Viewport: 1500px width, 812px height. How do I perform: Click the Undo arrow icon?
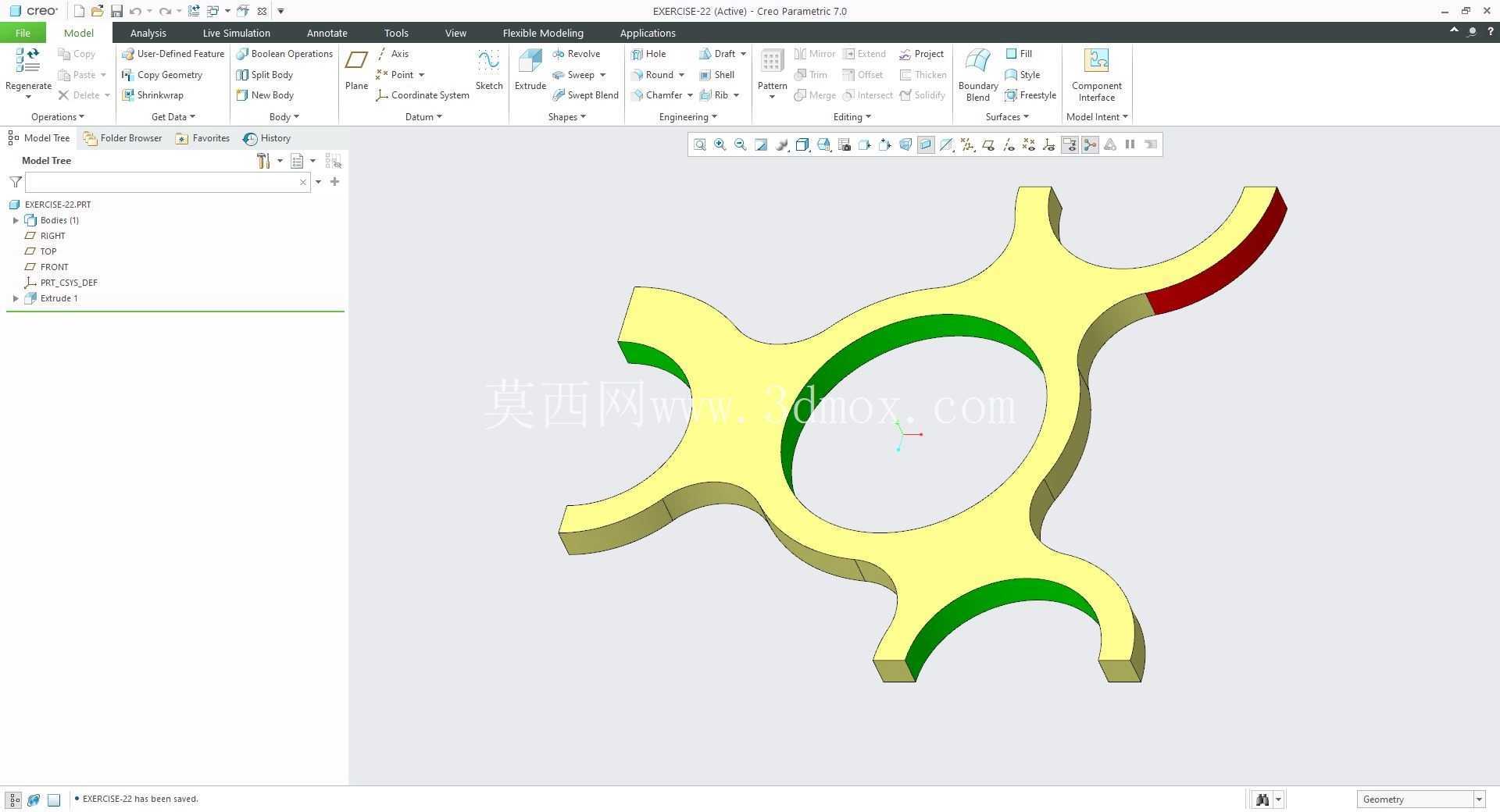pos(135,11)
